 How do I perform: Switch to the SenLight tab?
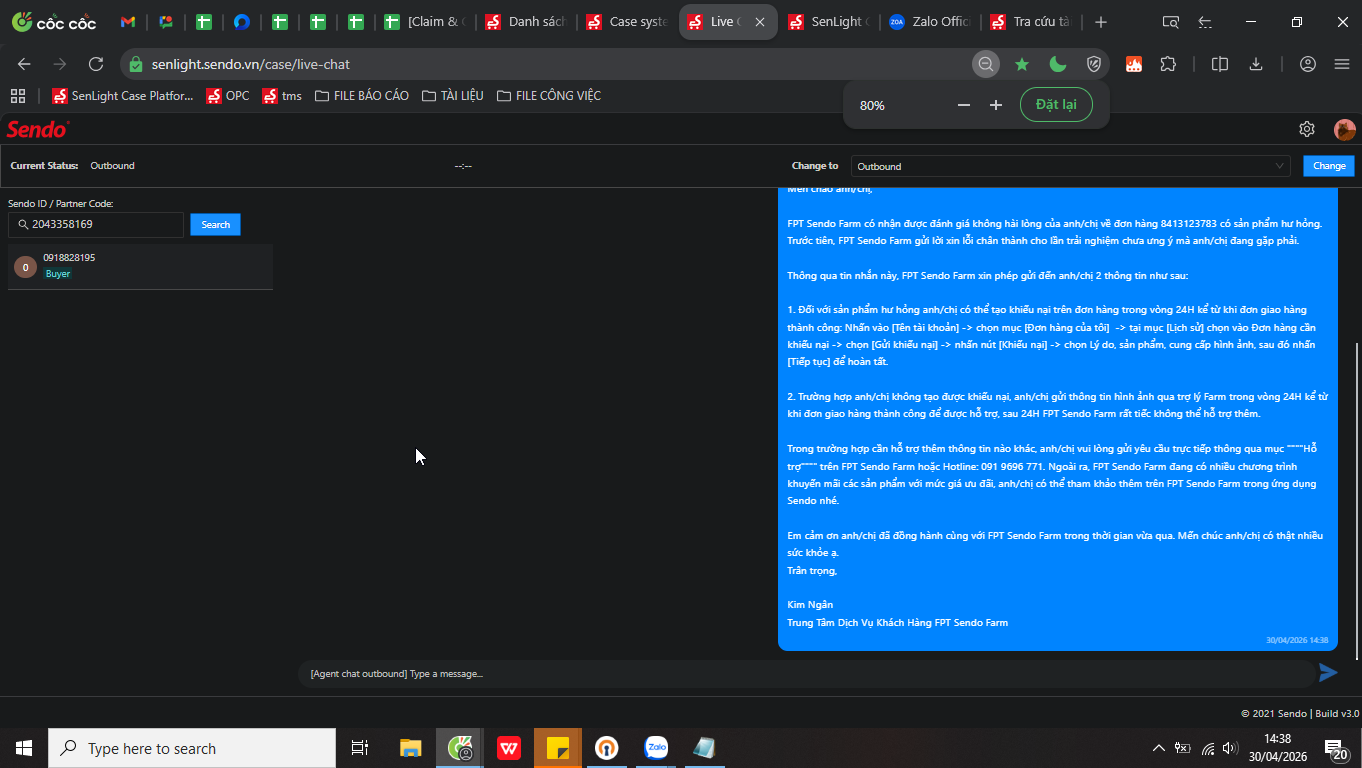829,22
